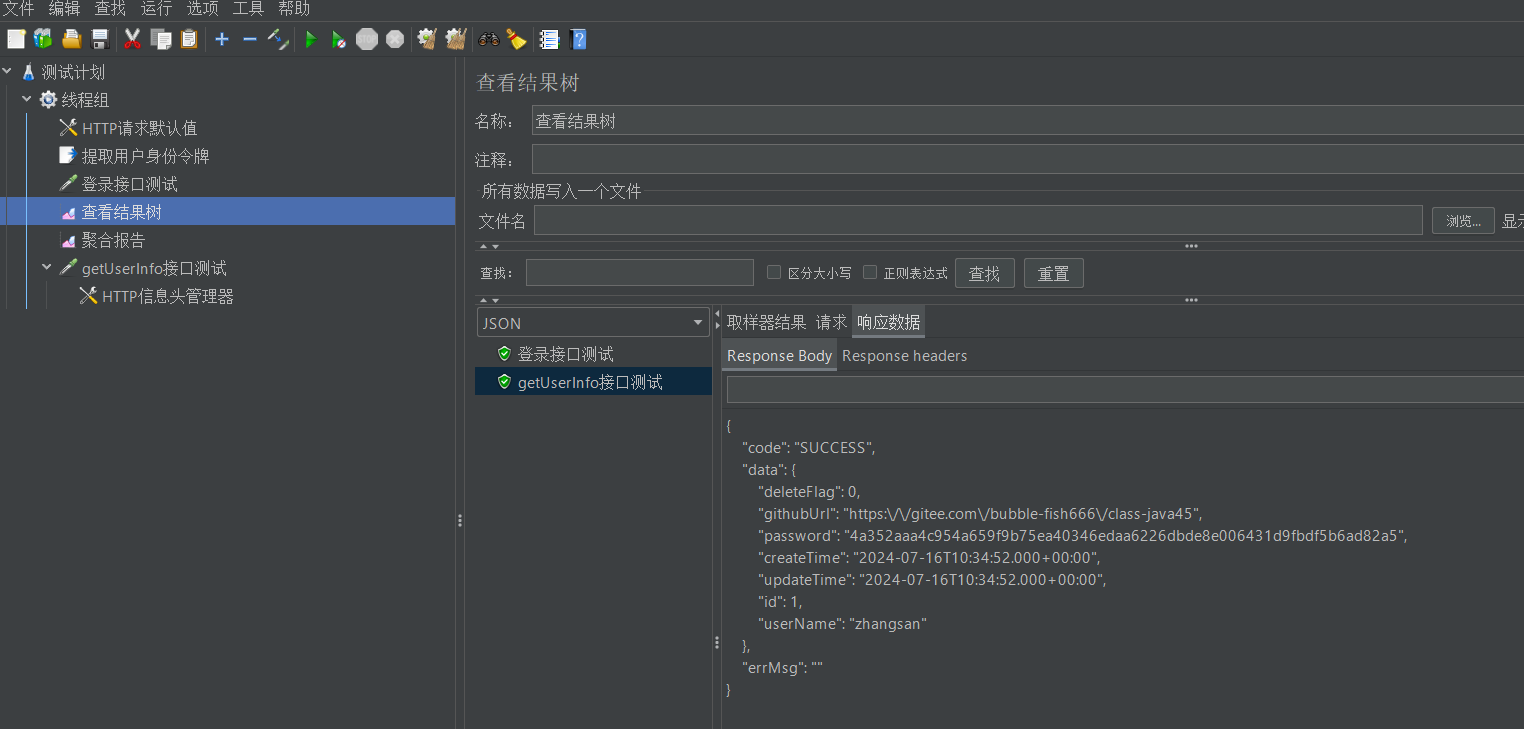Image resolution: width=1524 pixels, height=729 pixels.
Task: Click the 重置 button
Action: (x=1054, y=273)
